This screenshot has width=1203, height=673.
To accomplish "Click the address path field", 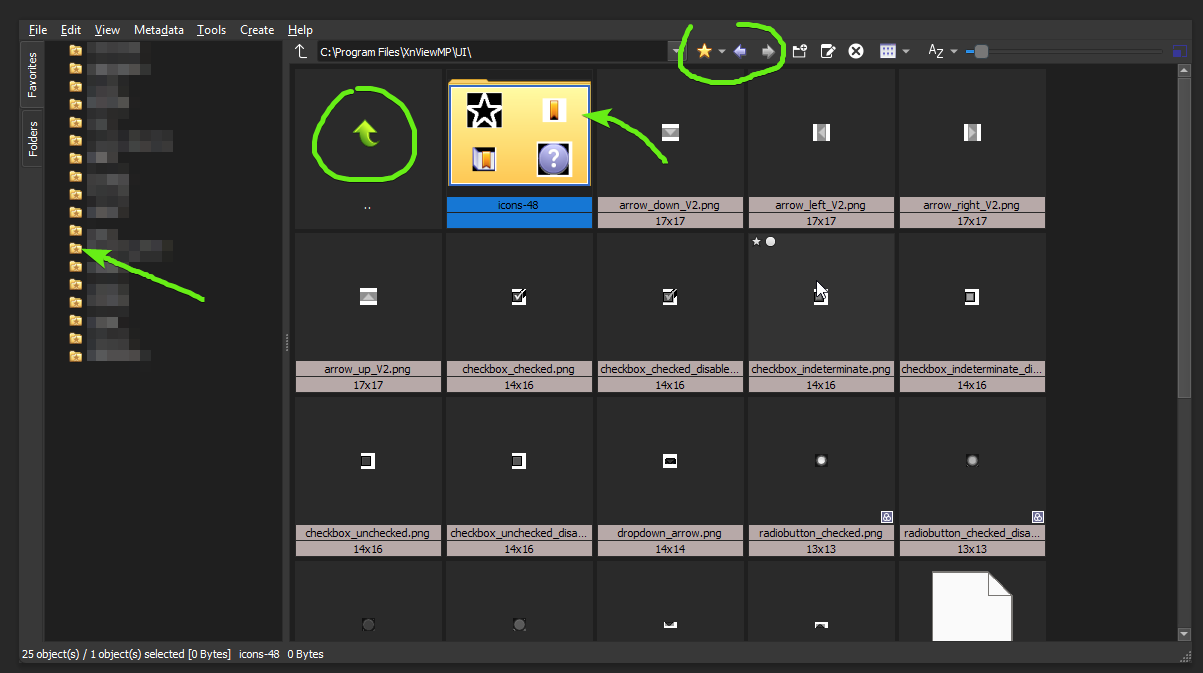I will click(x=491, y=51).
